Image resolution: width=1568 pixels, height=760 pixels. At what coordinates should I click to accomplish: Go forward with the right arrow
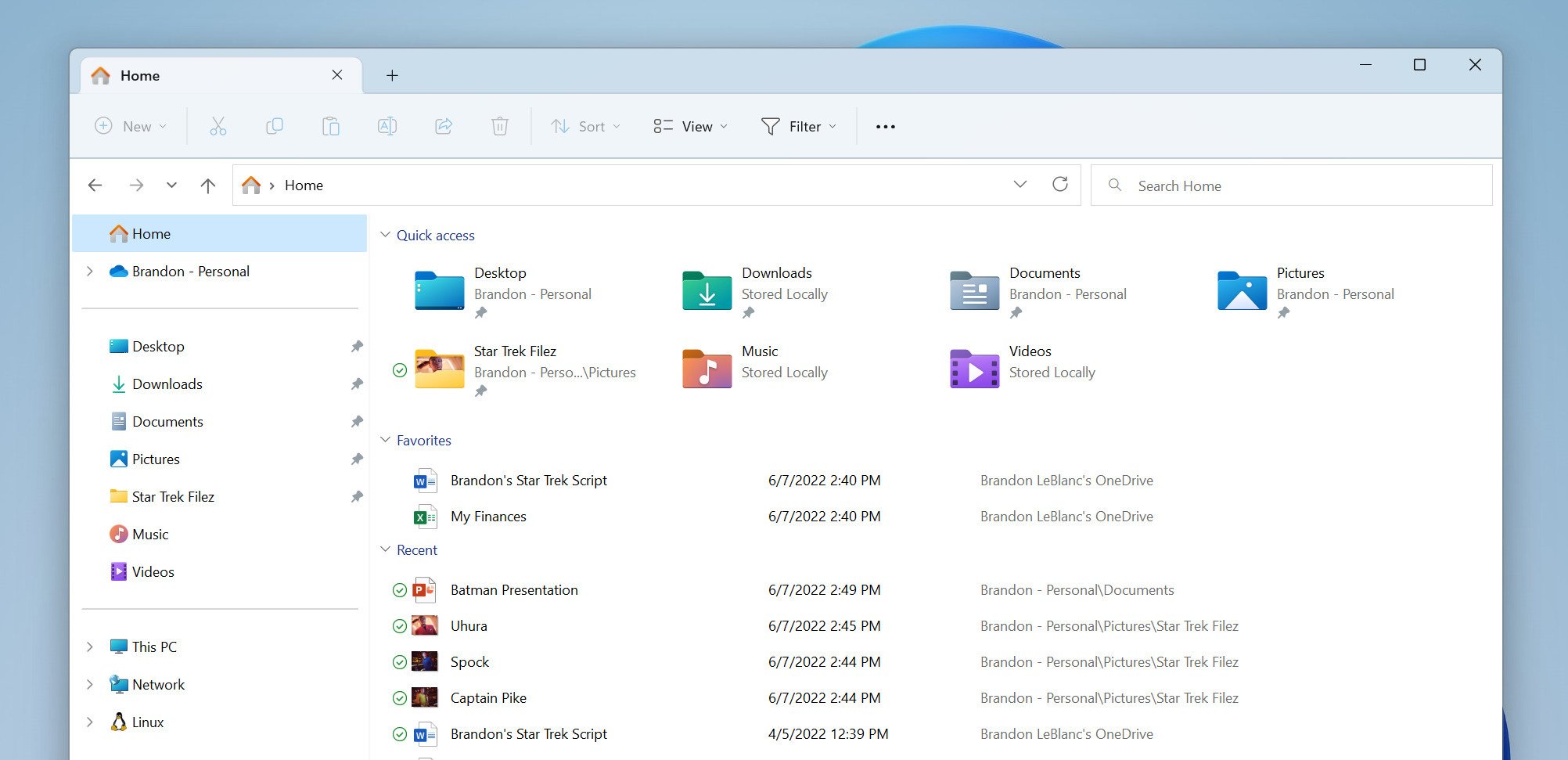pos(136,185)
